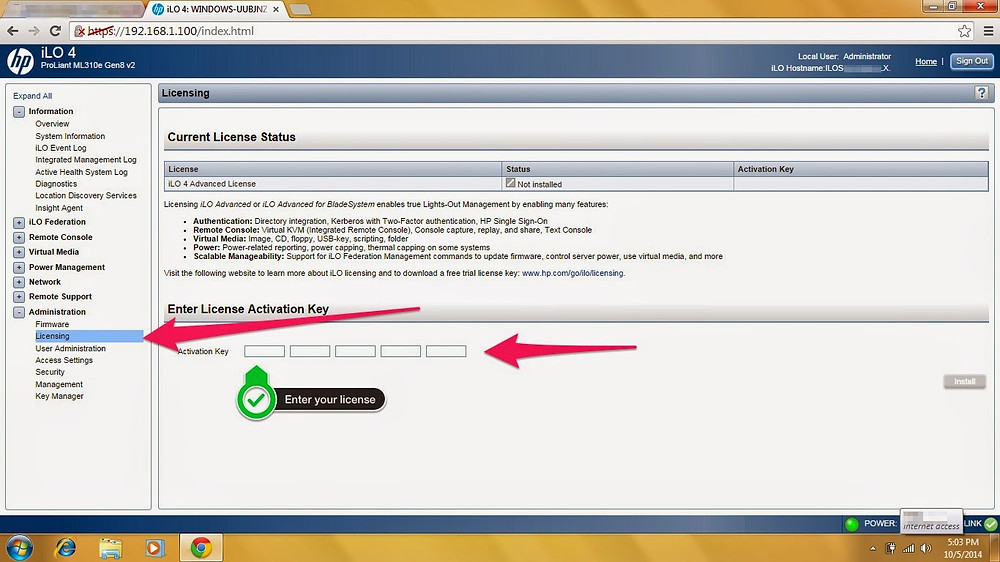The height and width of the screenshot is (562, 1000).
Task: Open Insight Agent page
Action: click(x=59, y=208)
